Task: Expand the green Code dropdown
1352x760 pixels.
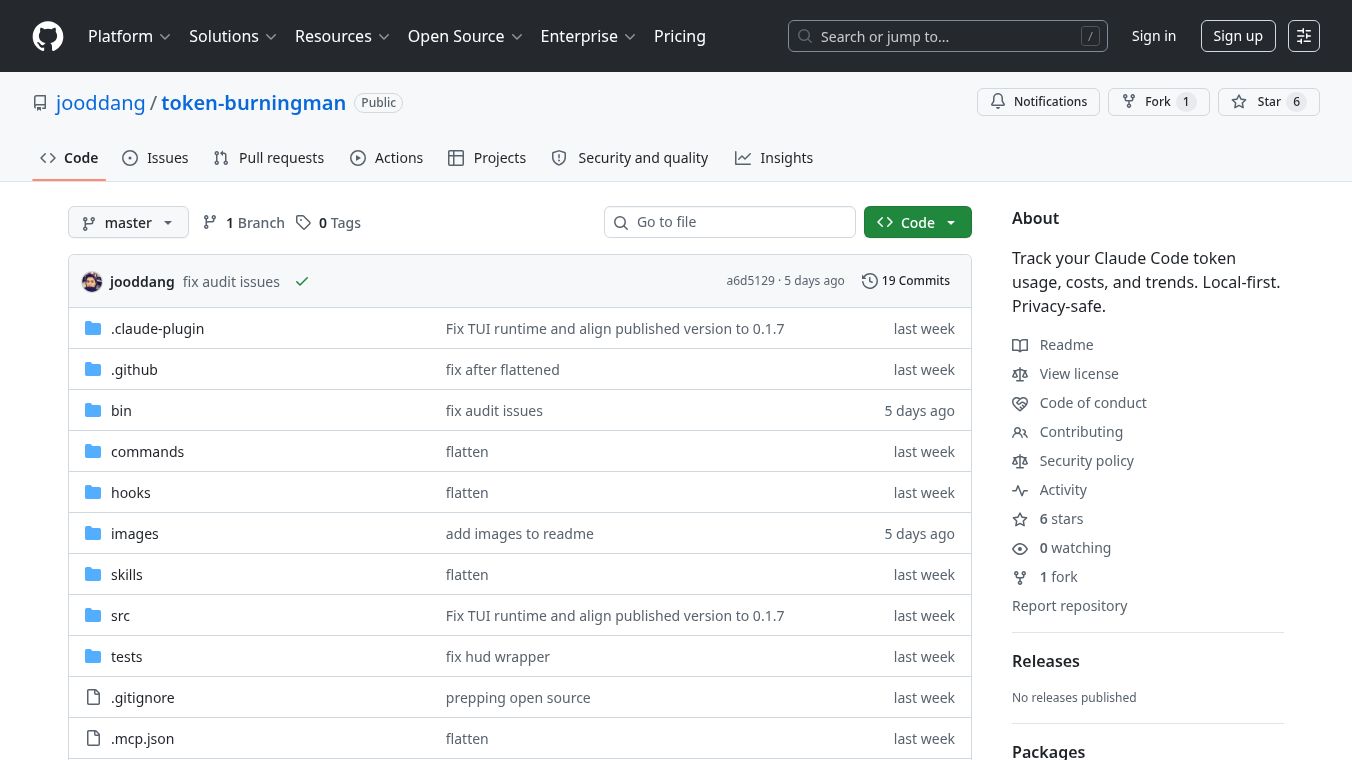Action: 917,223
